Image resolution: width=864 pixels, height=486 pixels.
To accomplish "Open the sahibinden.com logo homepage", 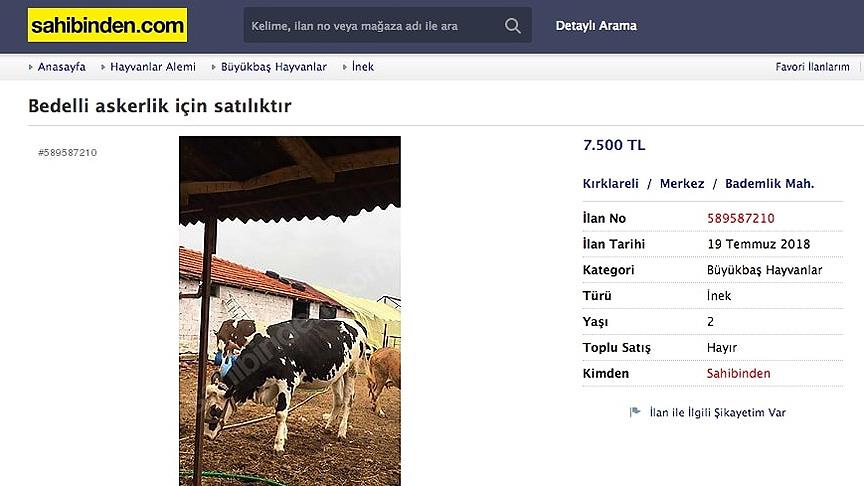I will pos(107,25).
